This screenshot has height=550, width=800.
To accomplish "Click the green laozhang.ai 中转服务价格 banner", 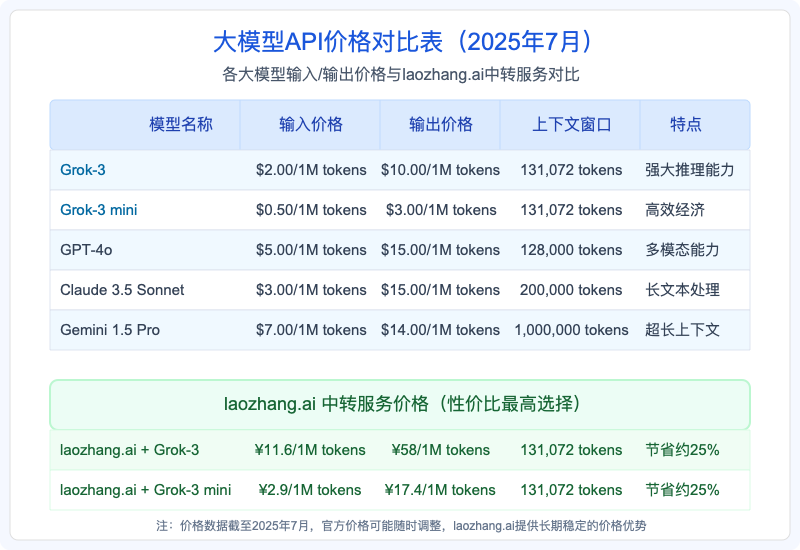I will click(x=400, y=404).
